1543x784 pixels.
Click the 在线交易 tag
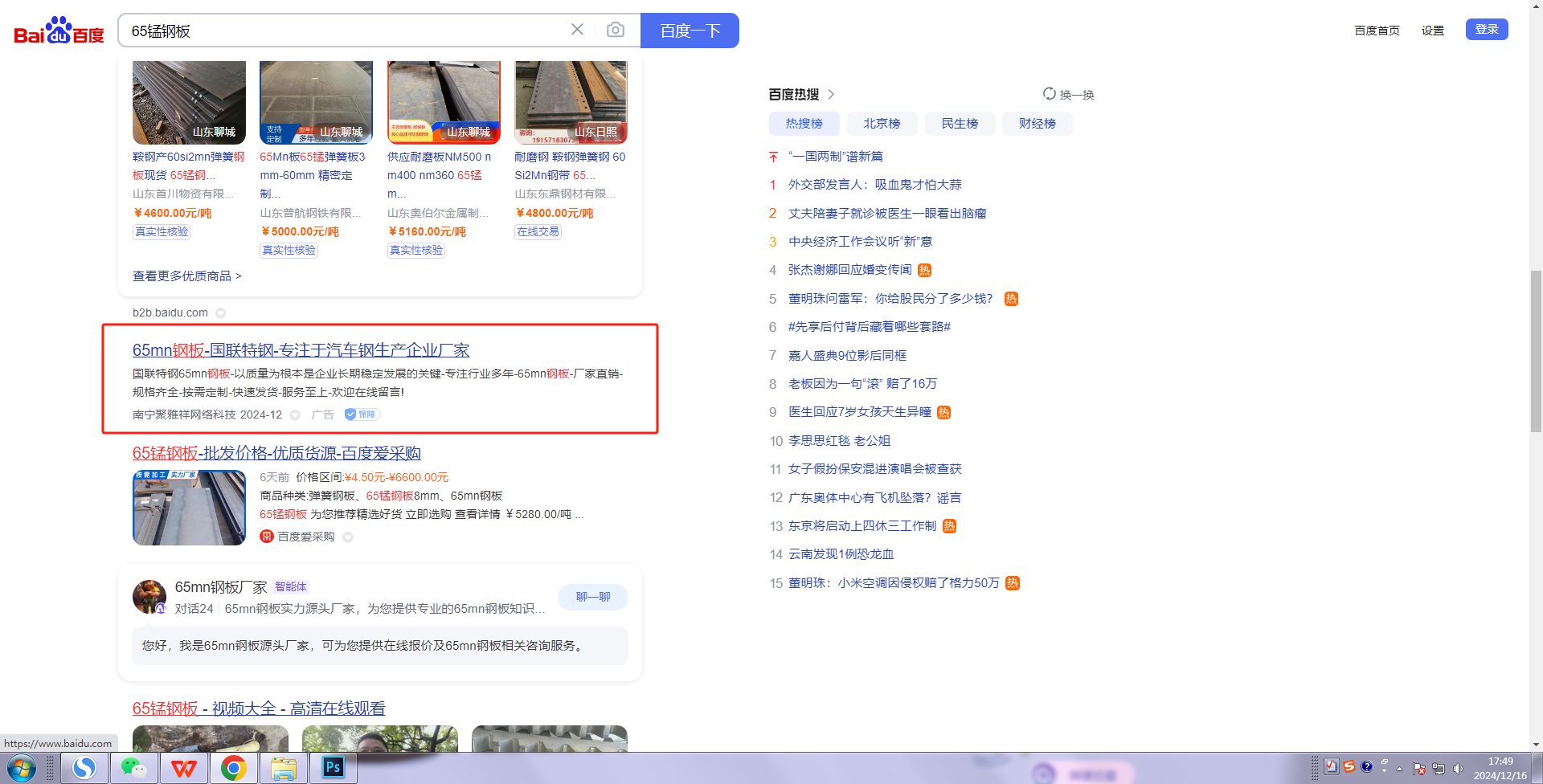[538, 231]
